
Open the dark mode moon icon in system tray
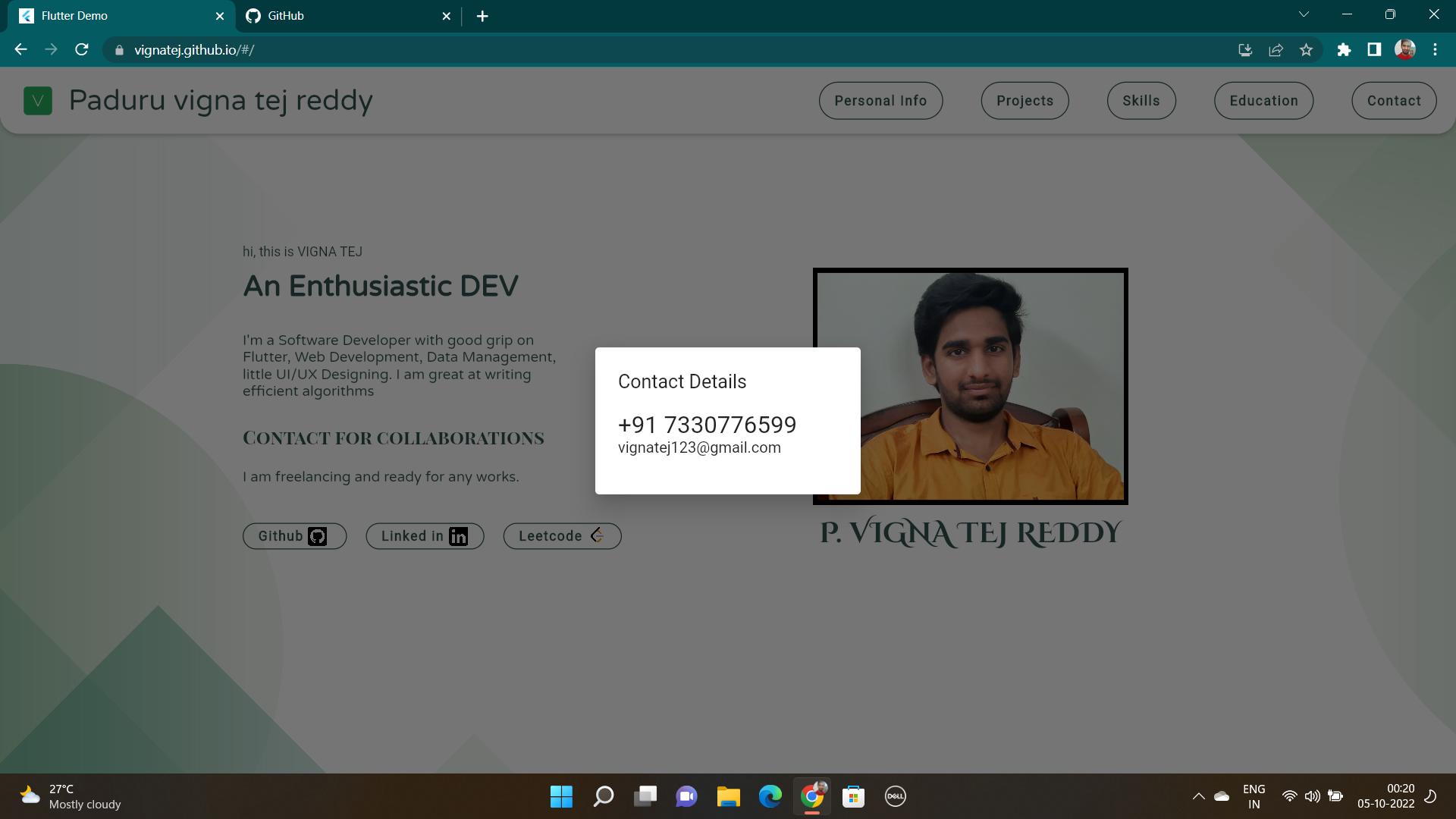click(1432, 796)
